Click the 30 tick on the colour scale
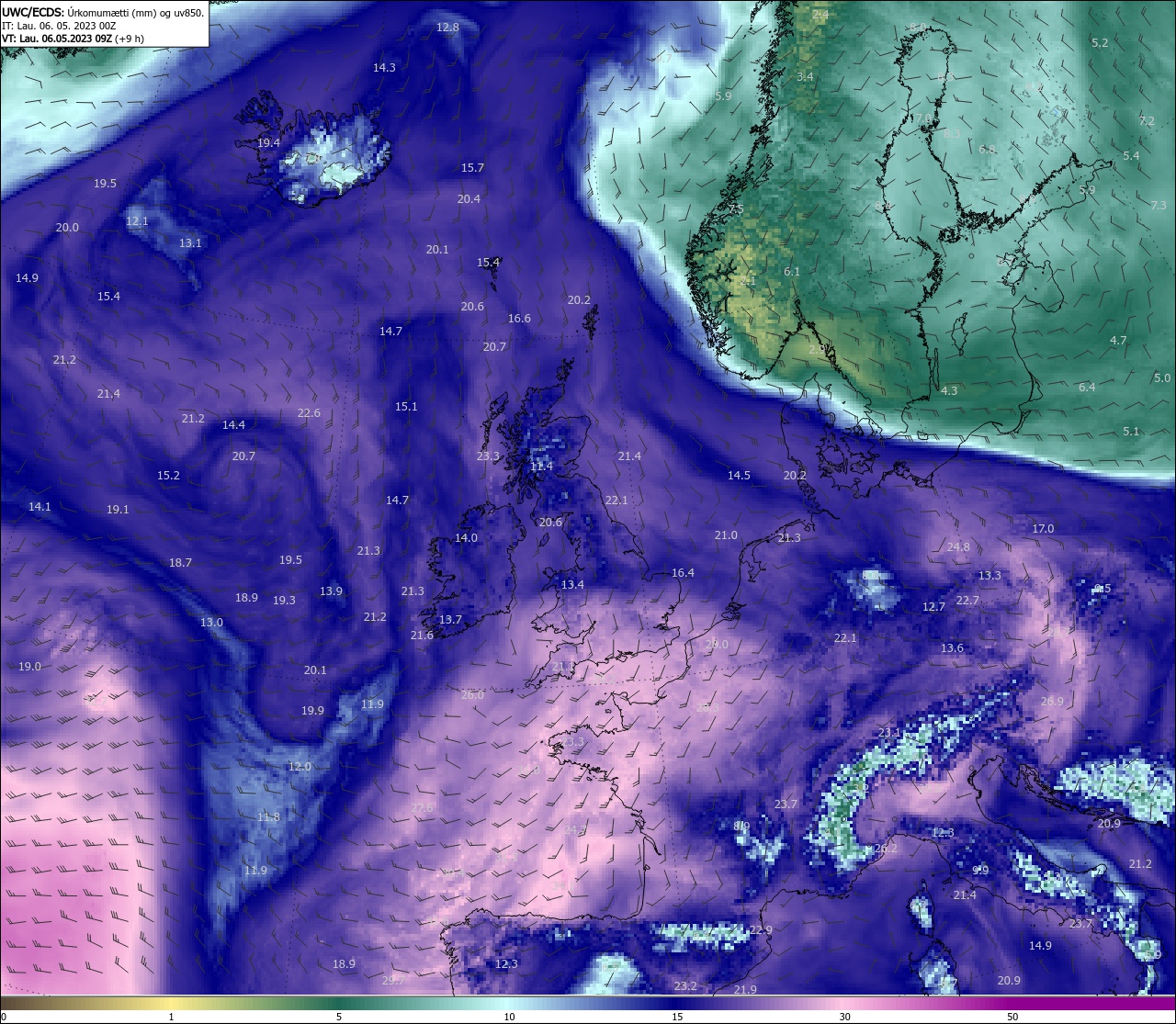1176x1024 pixels. point(844,1017)
